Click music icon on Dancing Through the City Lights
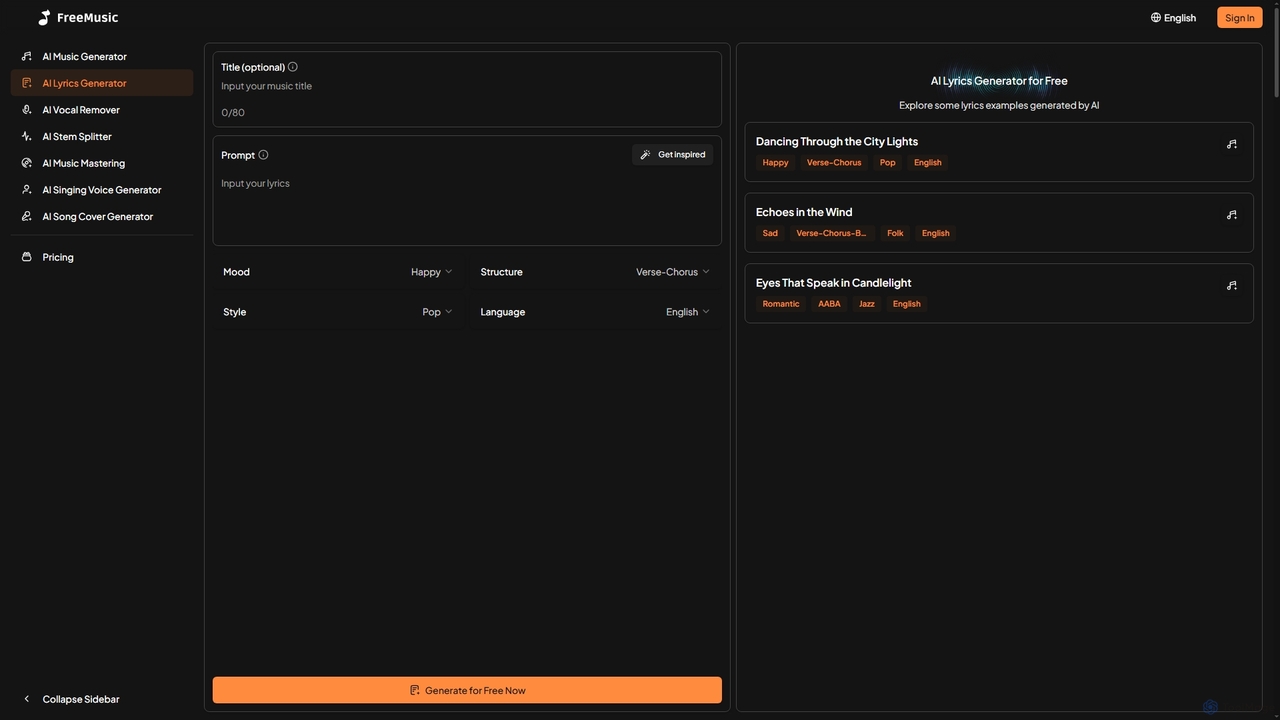Screen dimensions: 1280x720 (1232, 144)
